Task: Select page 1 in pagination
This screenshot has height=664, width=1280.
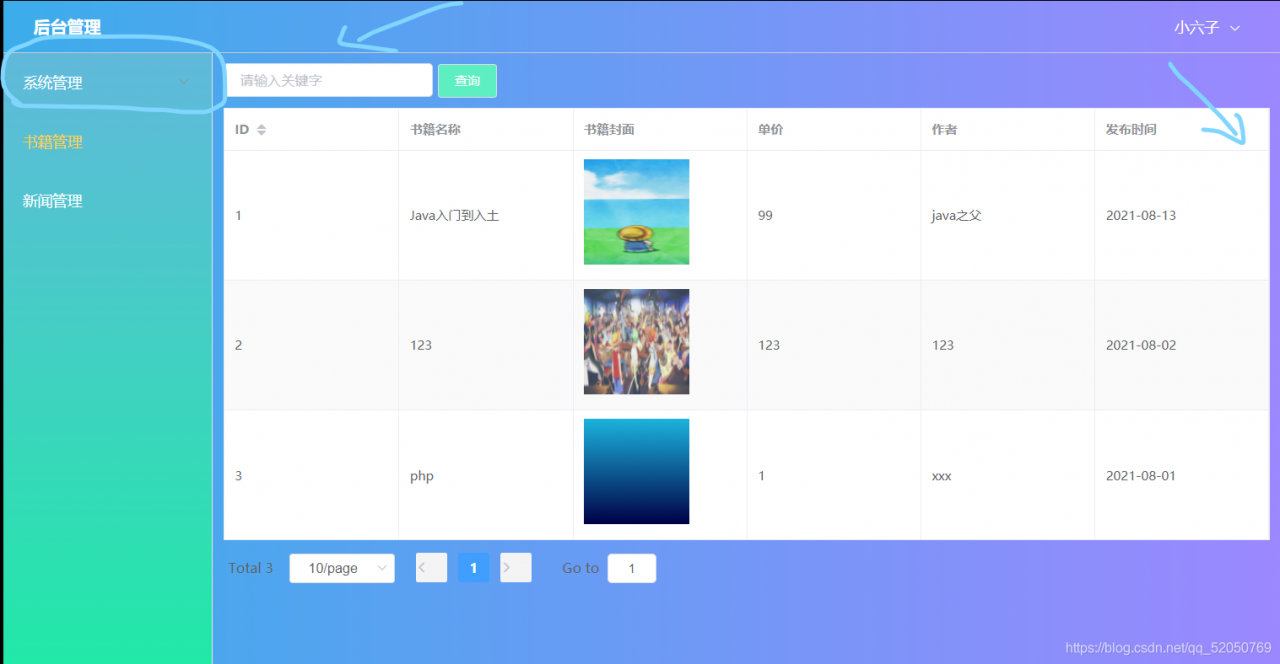Action: [473, 567]
